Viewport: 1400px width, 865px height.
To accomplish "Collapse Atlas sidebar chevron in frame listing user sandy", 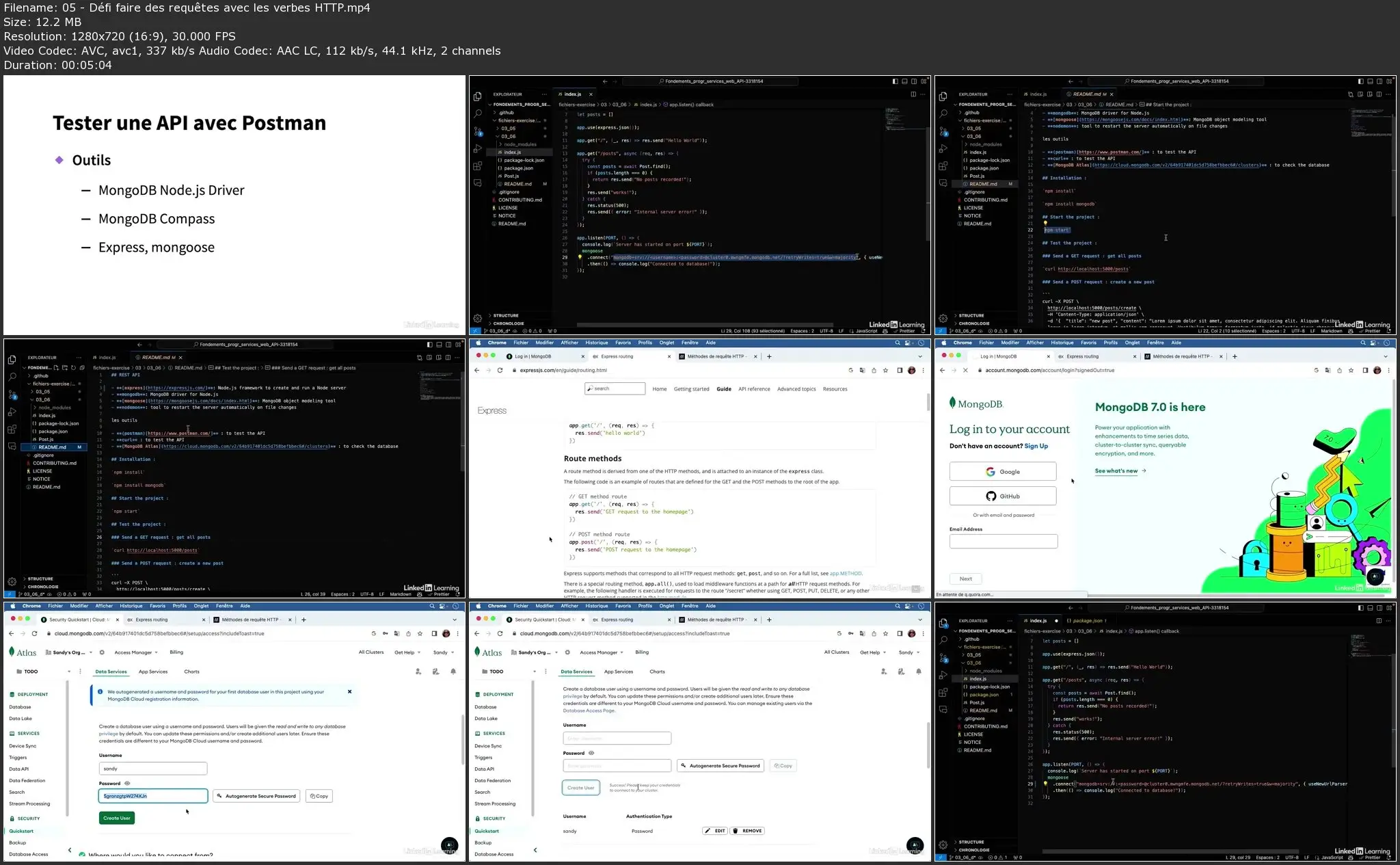I will [x=535, y=850].
